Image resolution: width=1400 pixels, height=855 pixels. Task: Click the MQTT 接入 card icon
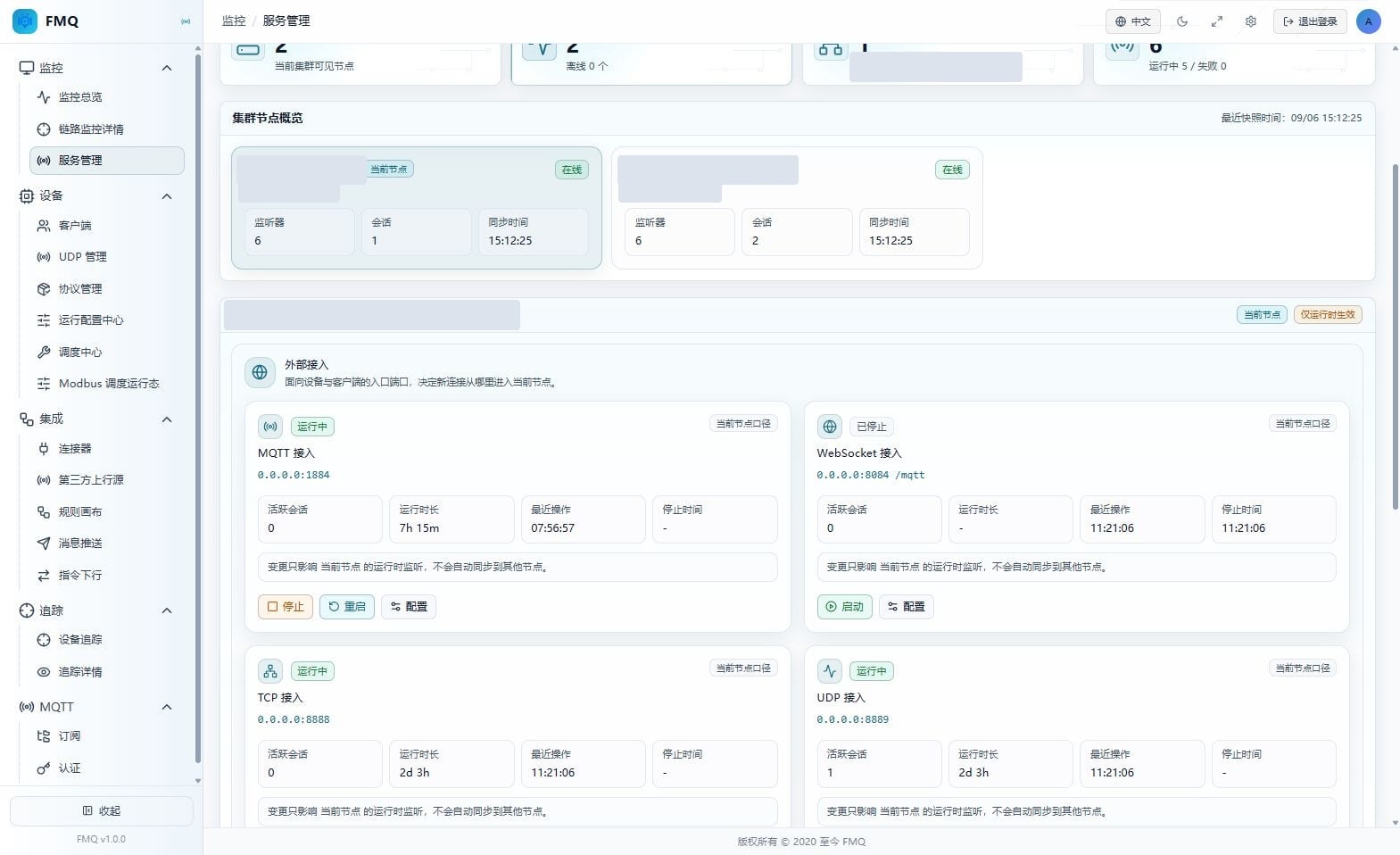(270, 427)
